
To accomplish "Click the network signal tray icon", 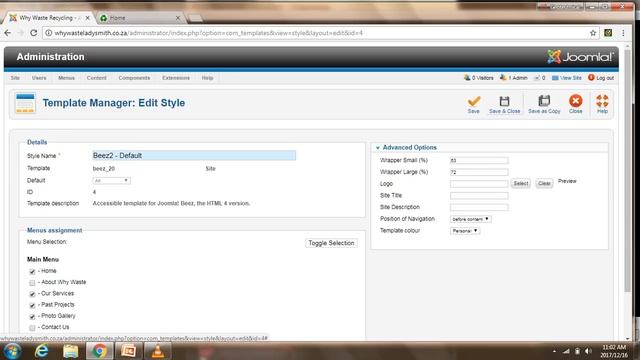I will tap(566, 351).
